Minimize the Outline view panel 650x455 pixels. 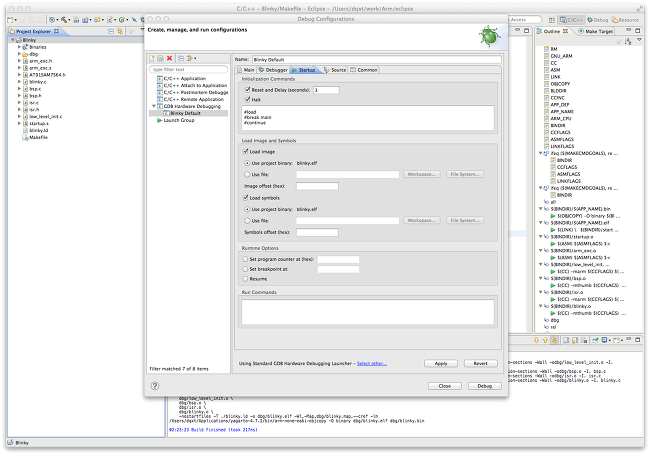point(628,30)
